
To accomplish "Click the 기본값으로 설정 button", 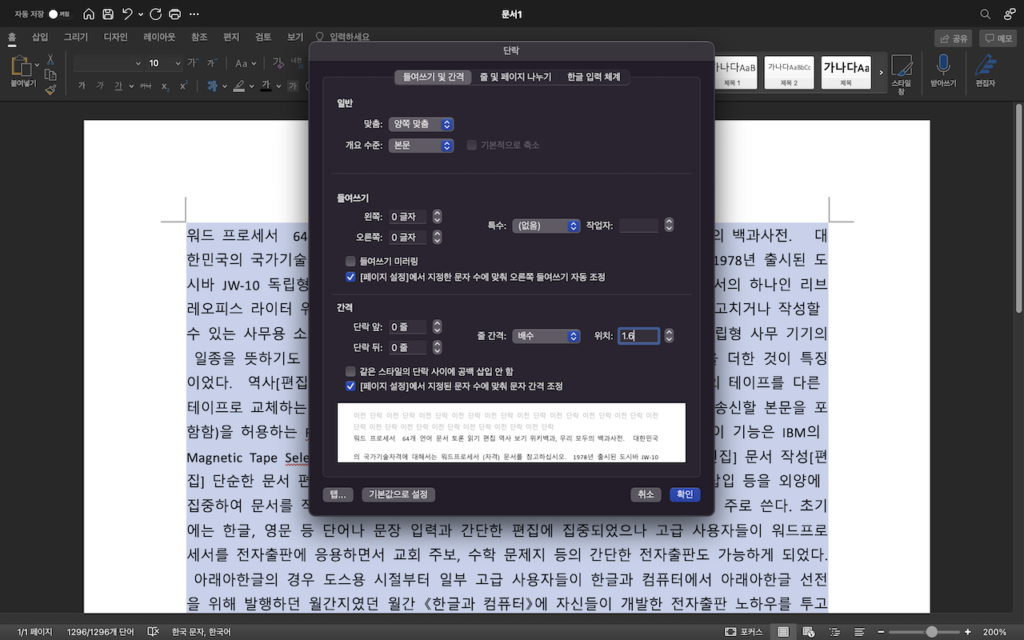I will tap(398, 494).
